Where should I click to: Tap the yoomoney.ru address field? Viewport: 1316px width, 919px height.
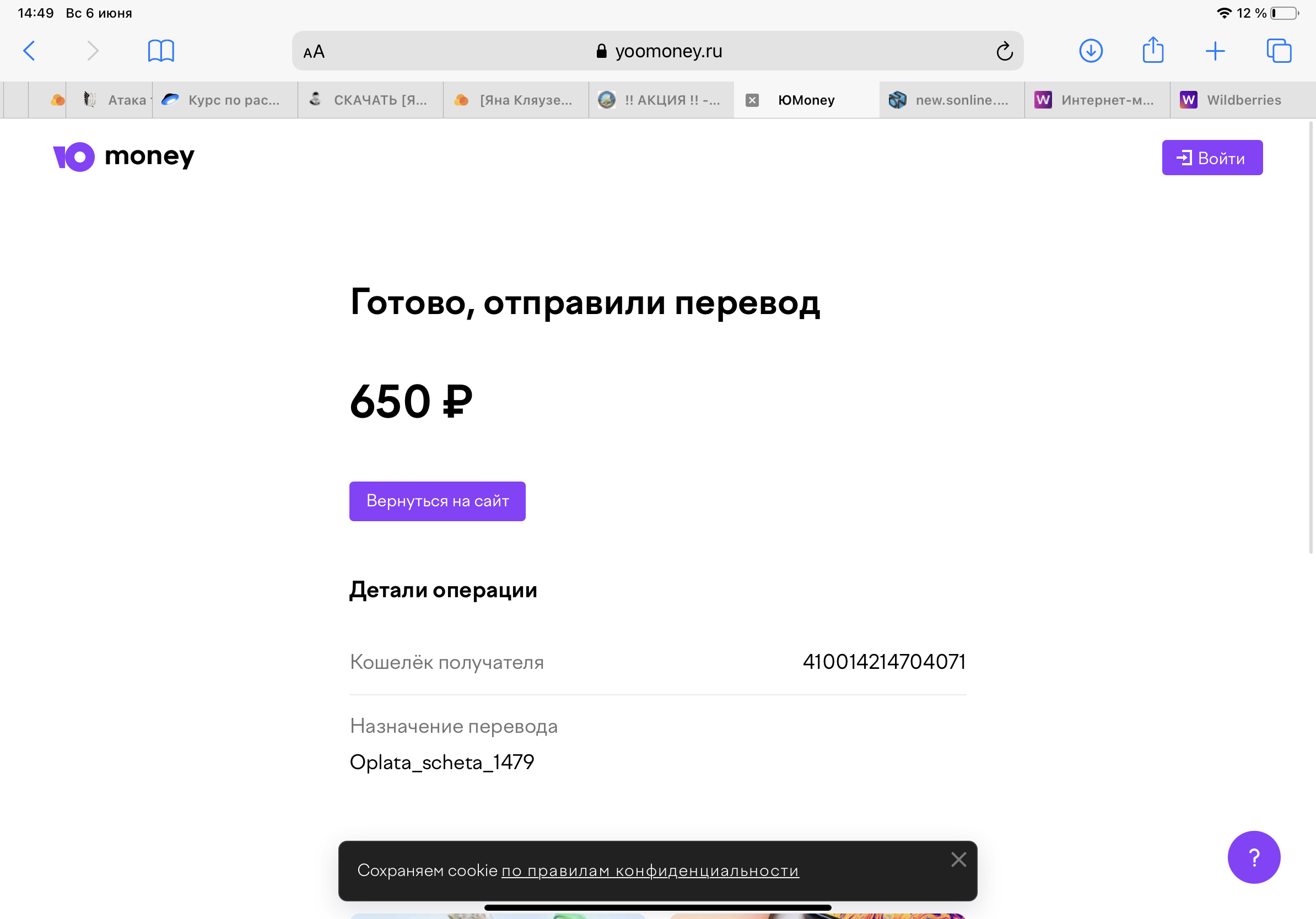click(x=657, y=51)
